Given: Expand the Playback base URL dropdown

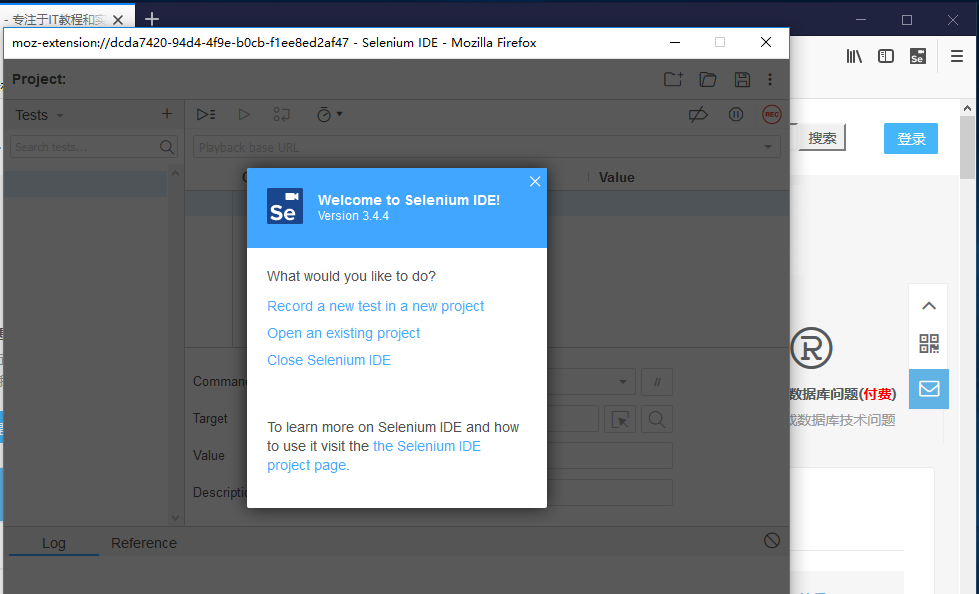Looking at the screenshot, I should [768, 147].
